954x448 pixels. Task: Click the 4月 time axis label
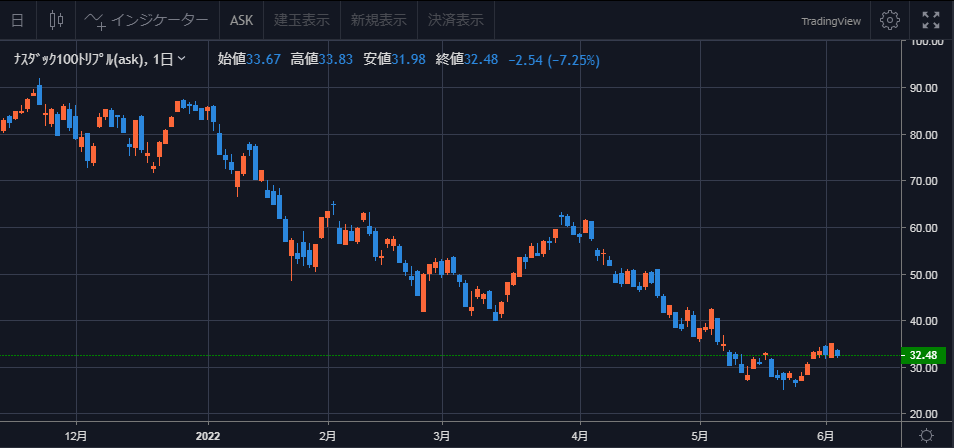(x=580, y=436)
